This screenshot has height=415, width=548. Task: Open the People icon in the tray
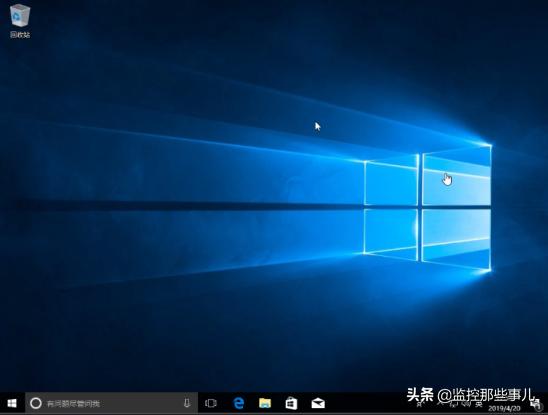click(x=419, y=405)
